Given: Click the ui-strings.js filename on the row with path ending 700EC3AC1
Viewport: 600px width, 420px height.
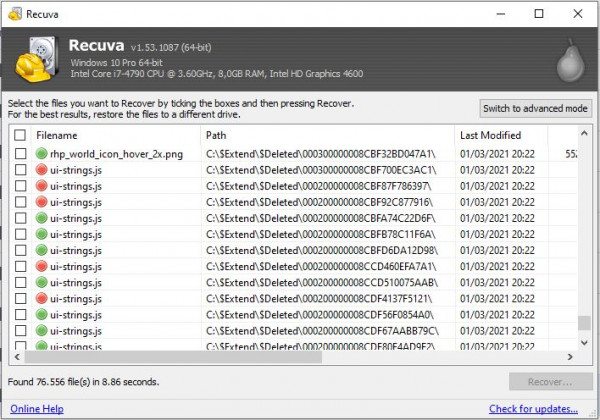Looking at the screenshot, I should click(76, 170).
